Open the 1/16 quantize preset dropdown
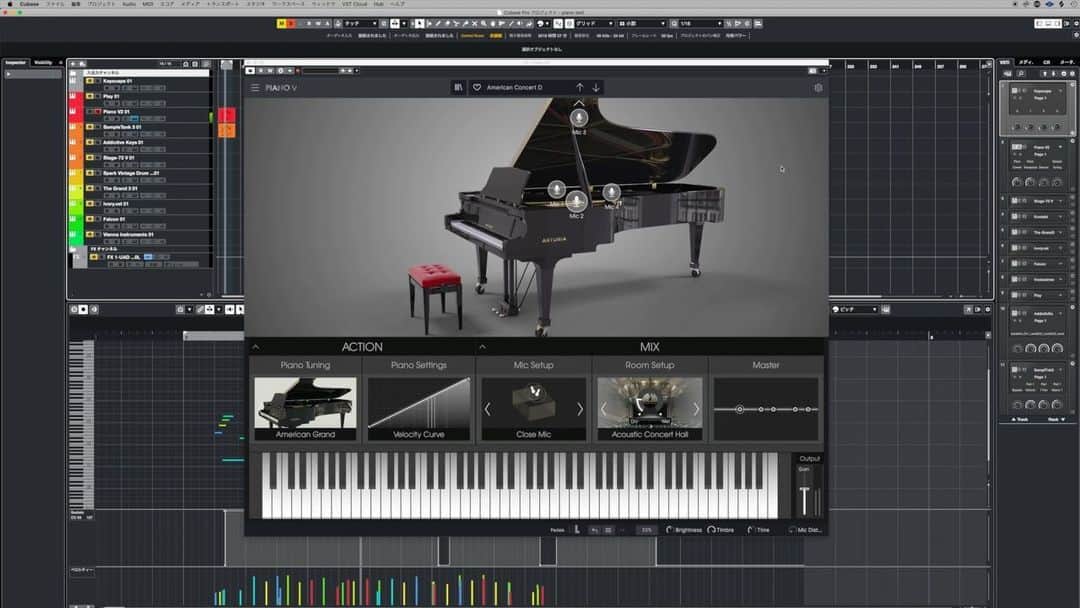Viewport: 1080px width, 608px height. coord(701,23)
